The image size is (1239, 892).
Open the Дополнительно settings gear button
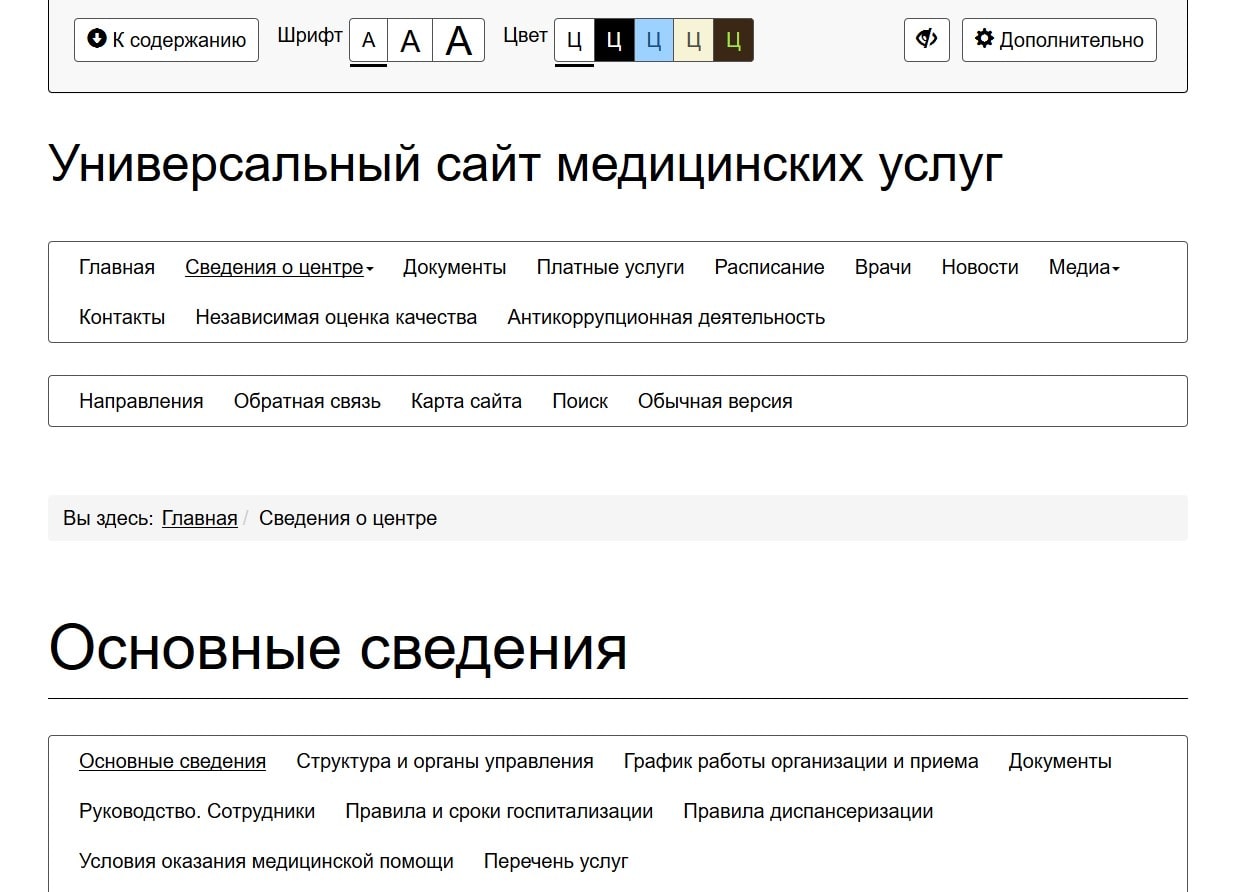coord(1059,40)
